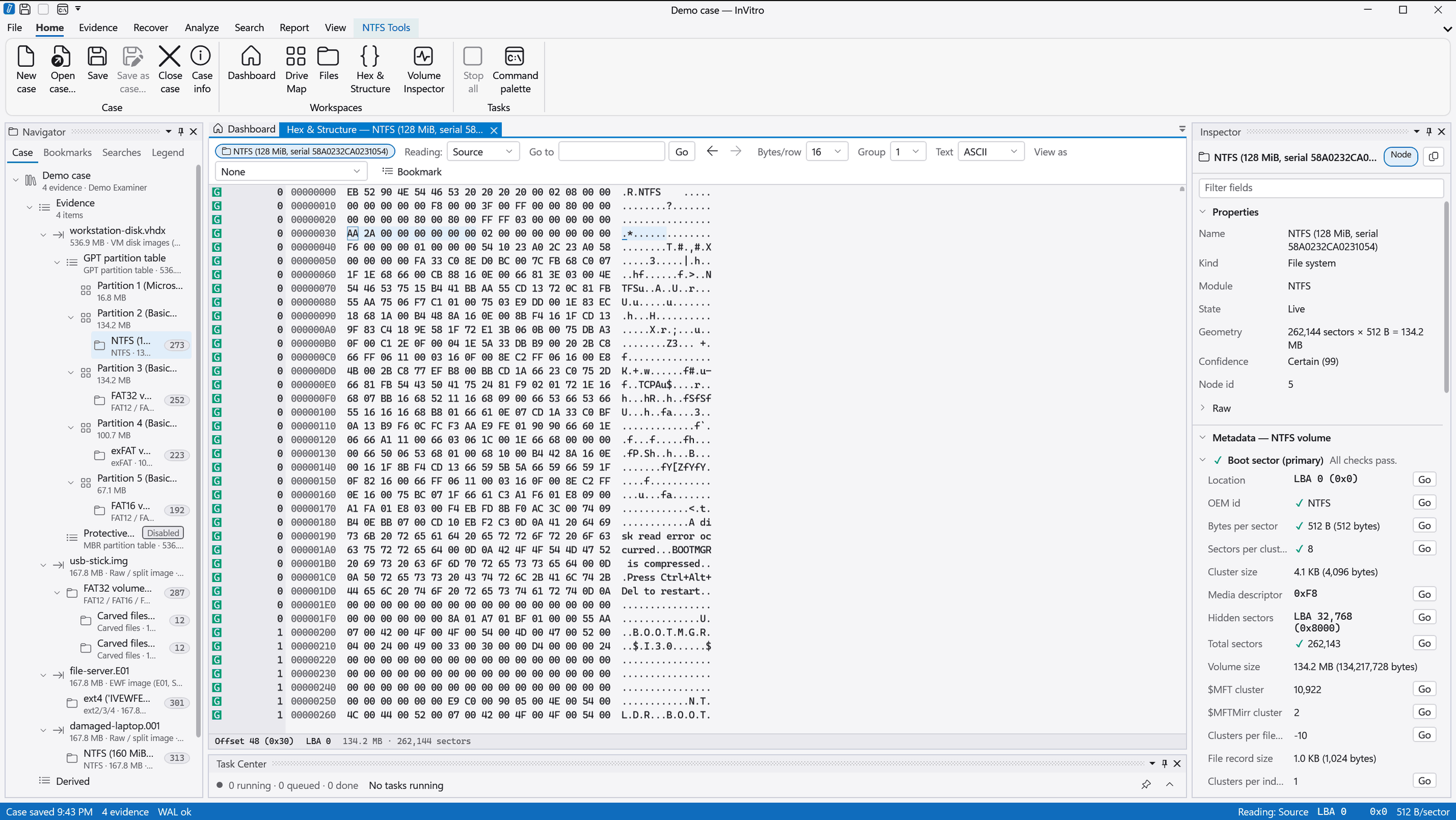Click the Filter fields input
This screenshot has height=820, width=1456.
[1319, 188]
